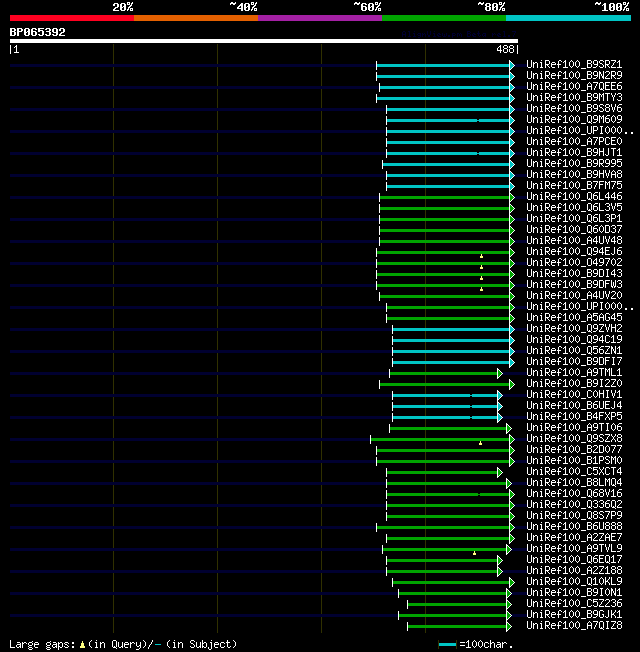Click the UniRef100_B9DI43 label
This screenshot has height=652, width=640.
574,274
